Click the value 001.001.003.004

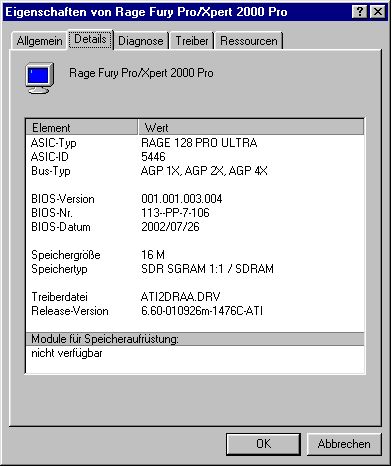[x=182, y=199]
